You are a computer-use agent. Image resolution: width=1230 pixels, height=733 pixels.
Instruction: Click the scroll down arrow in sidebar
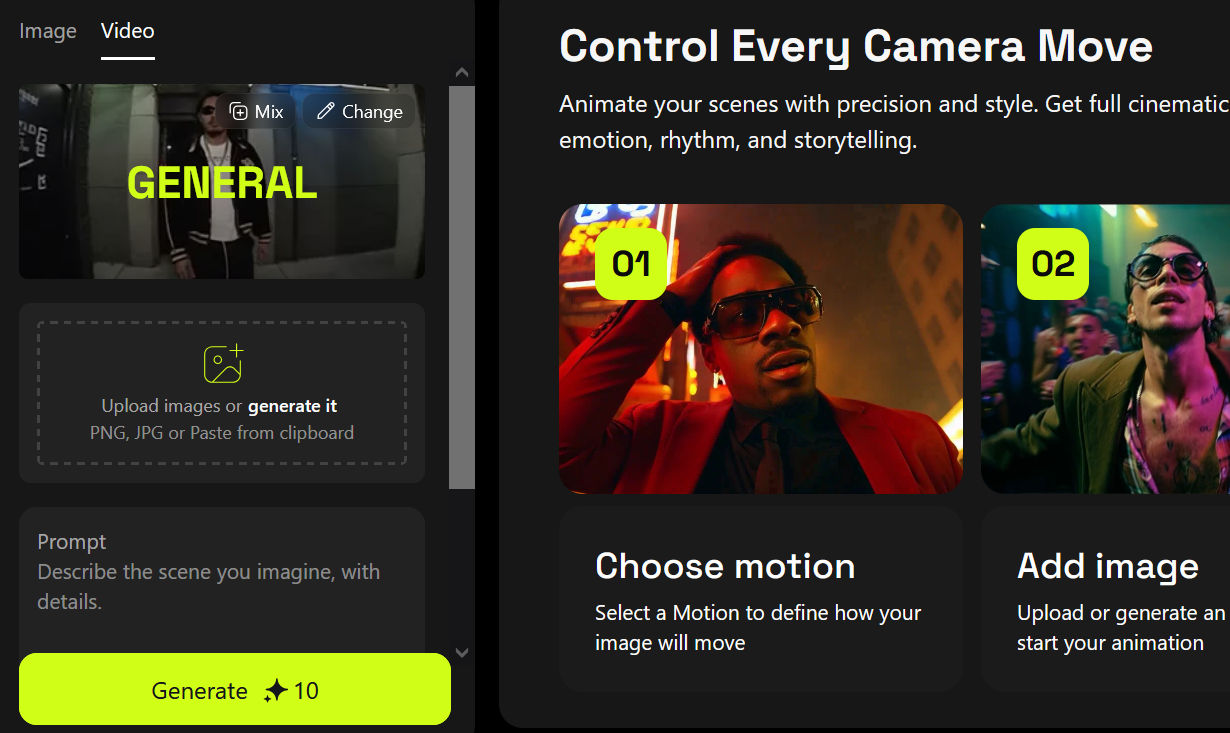pos(462,652)
